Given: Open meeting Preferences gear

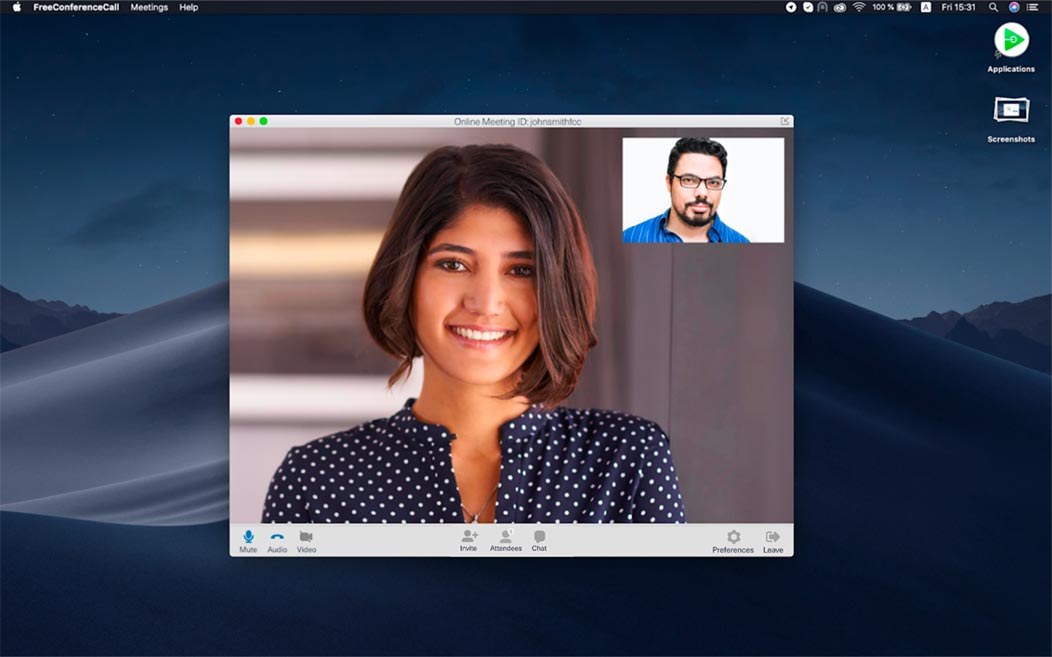Looking at the screenshot, I should pyautogui.click(x=733, y=539).
